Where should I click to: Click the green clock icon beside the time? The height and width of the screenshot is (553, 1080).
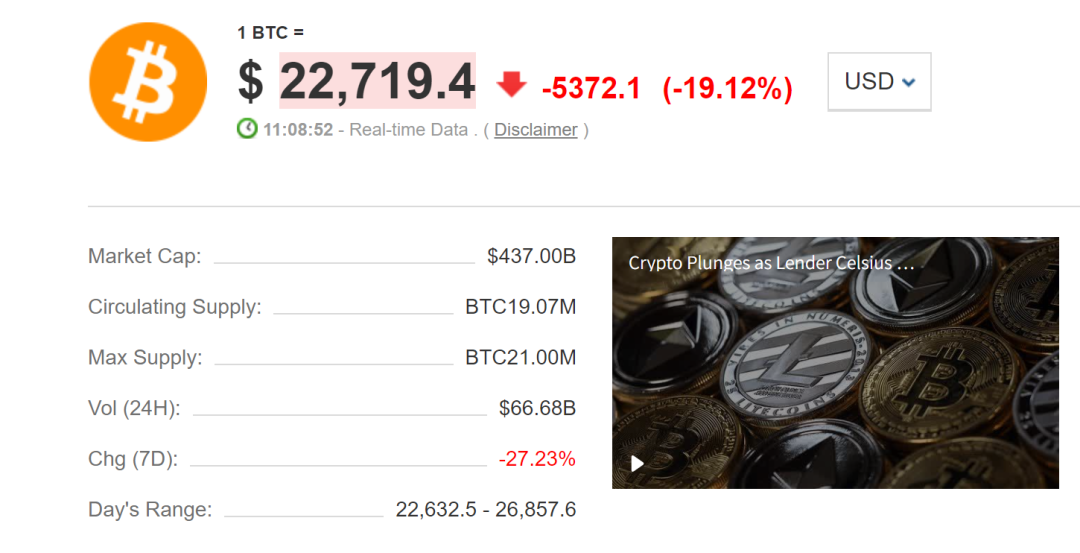247,129
